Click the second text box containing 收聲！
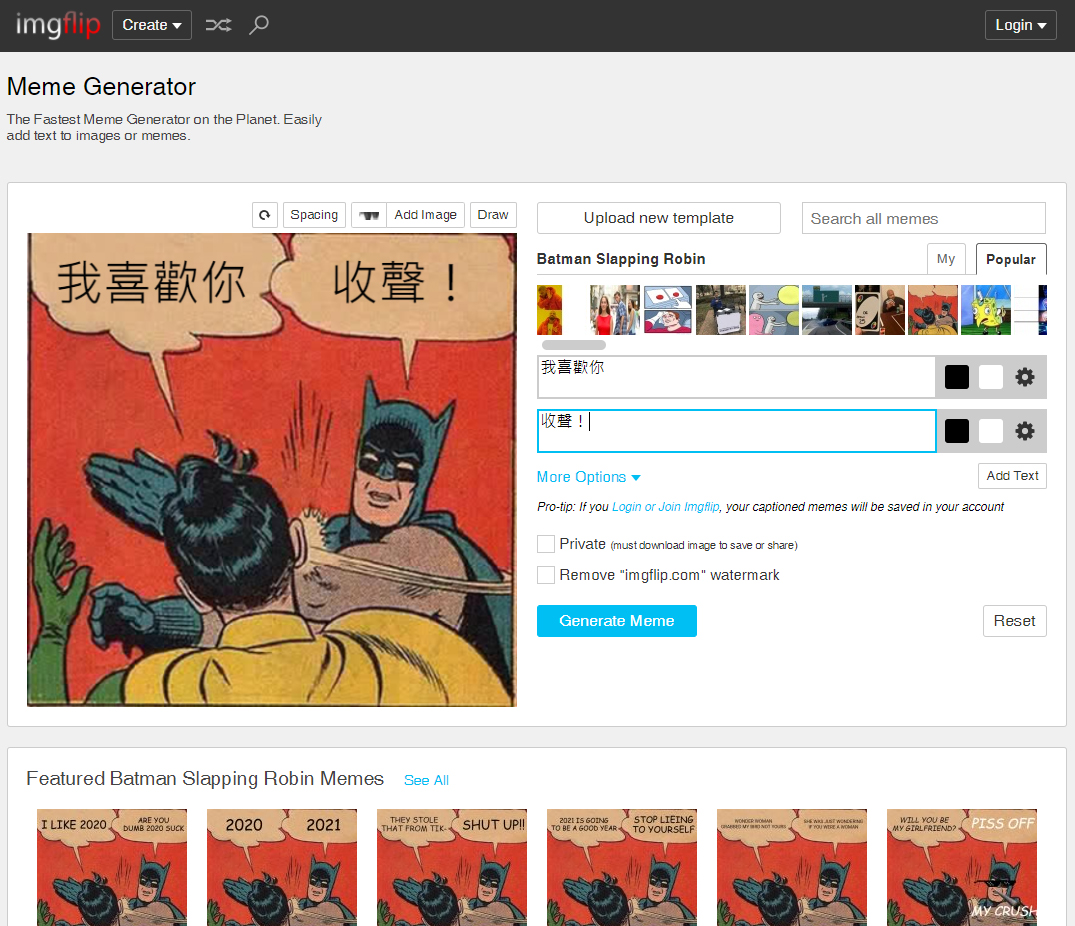 [x=736, y=431]
